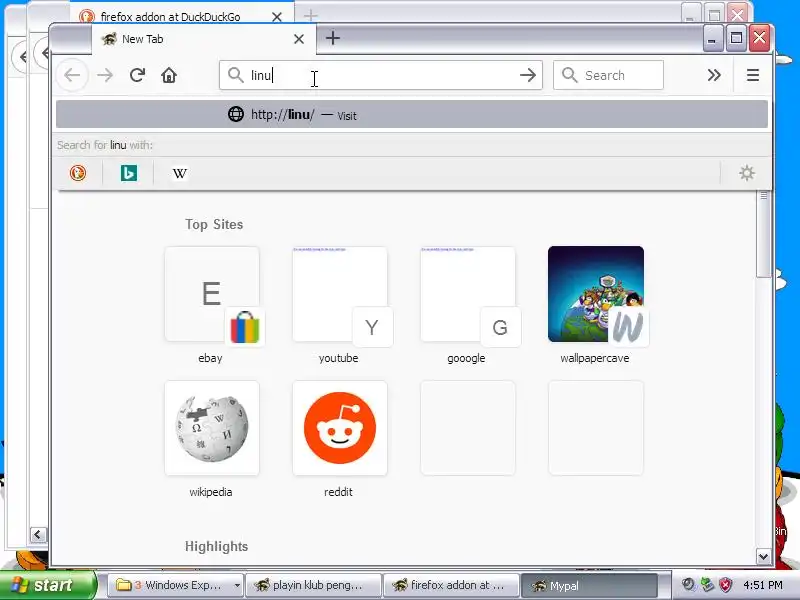
Task: Search with DuckDuckGo one-off engine icon
Action: coord(78,173)
